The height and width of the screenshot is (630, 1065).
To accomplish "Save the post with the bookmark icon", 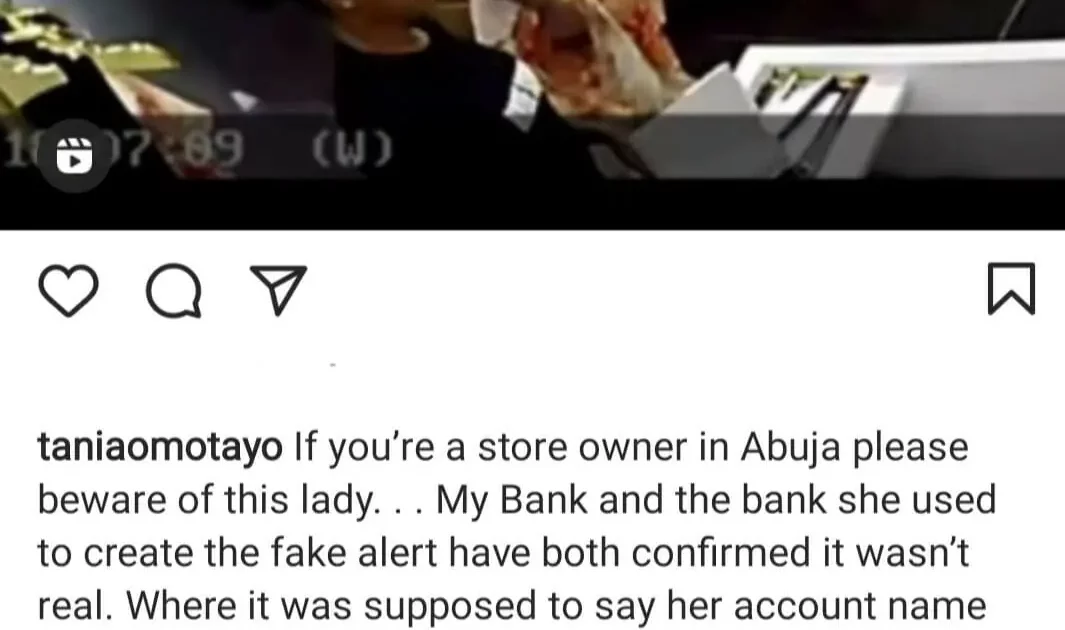I will point(1011,289).
